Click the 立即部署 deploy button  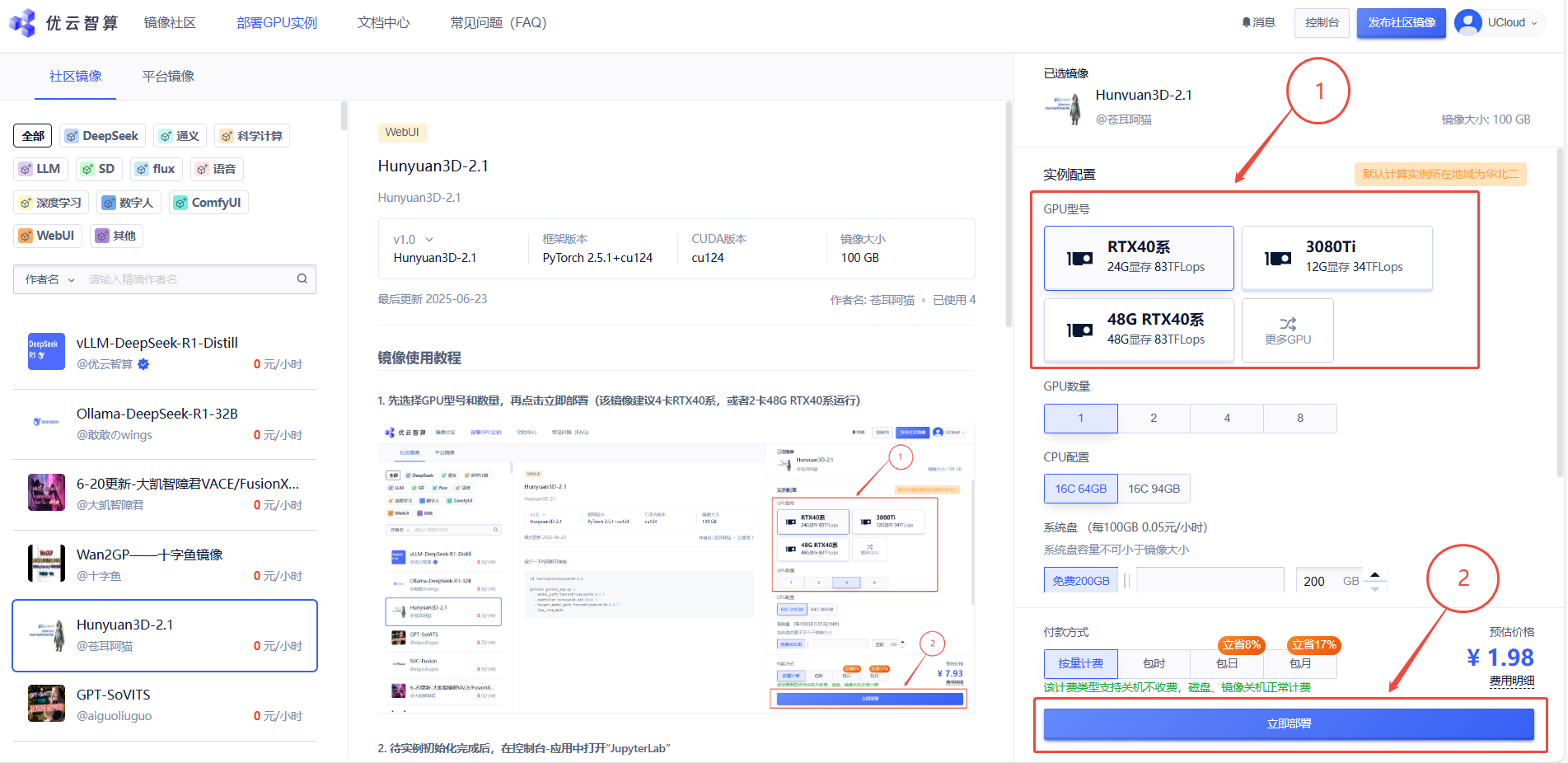[x=1289, y=723]
